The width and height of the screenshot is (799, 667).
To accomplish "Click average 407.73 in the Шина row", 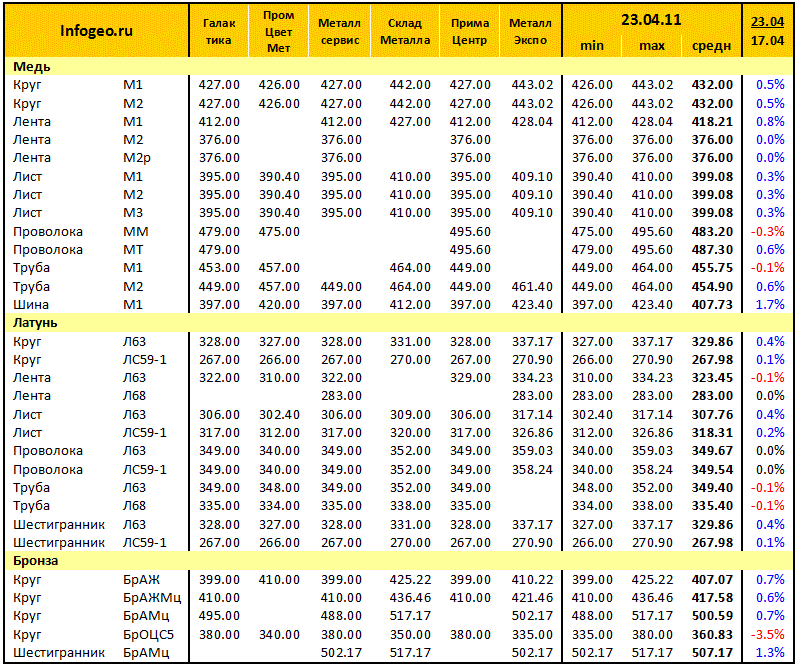I will [x=712, y=305].
